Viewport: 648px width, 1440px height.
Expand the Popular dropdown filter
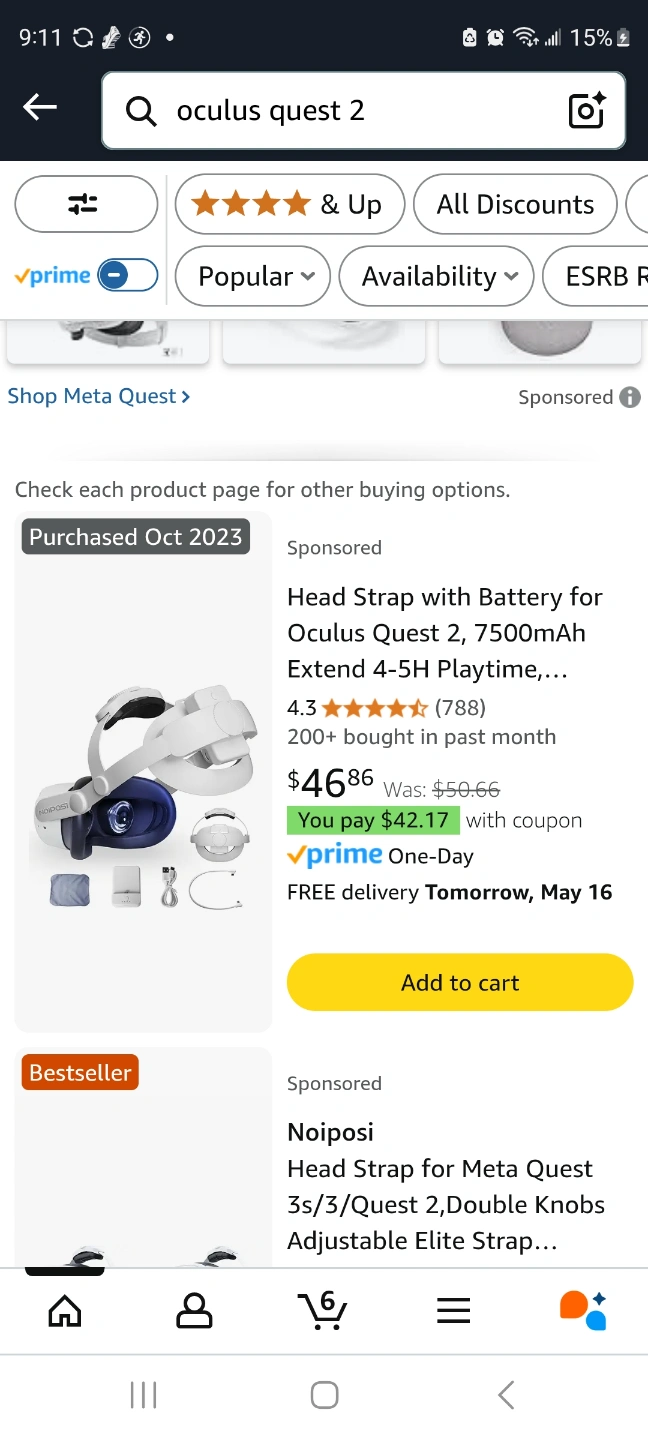(254, 276)
